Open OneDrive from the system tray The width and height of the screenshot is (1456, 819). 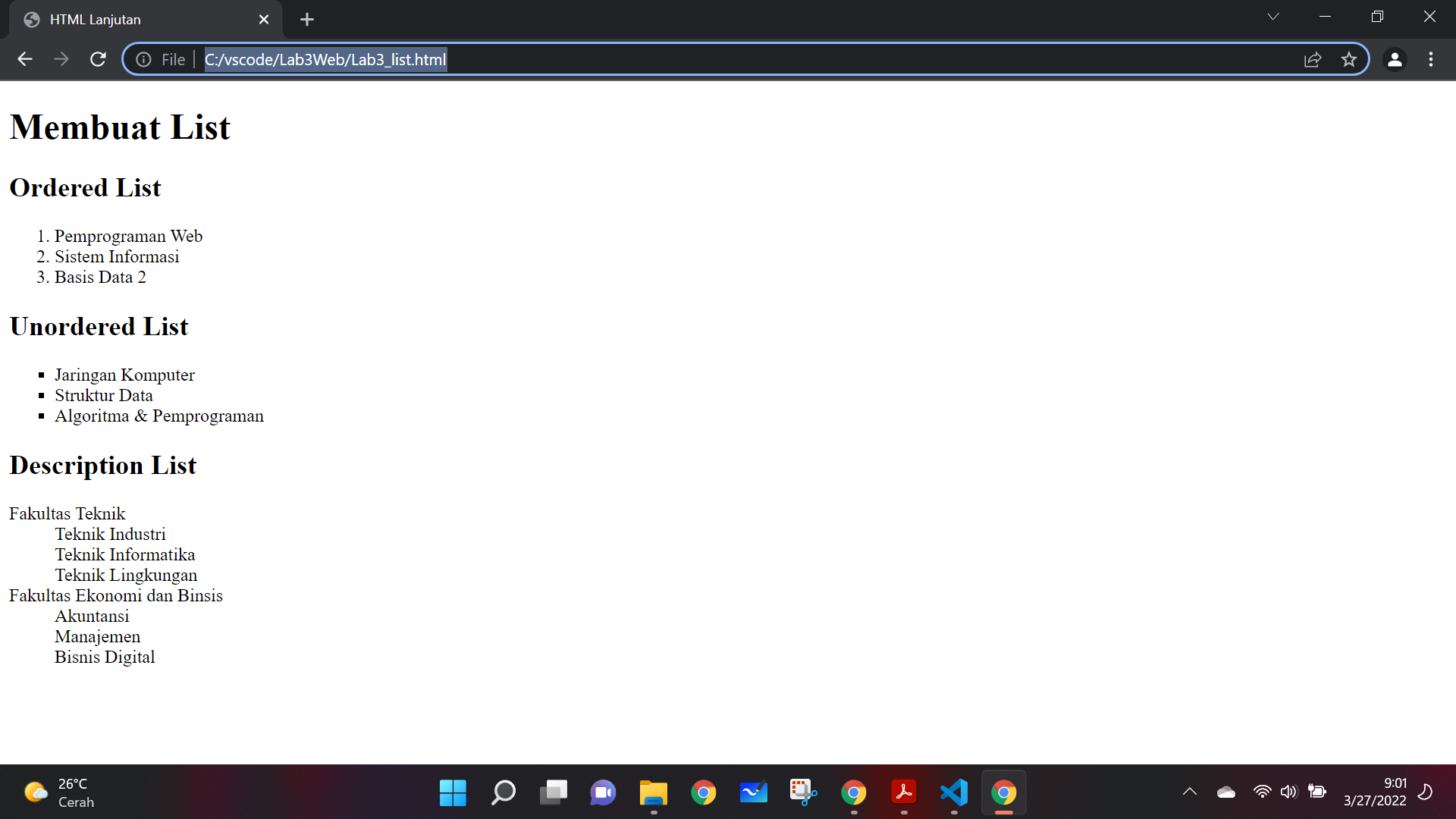(x=1225, y=792)
